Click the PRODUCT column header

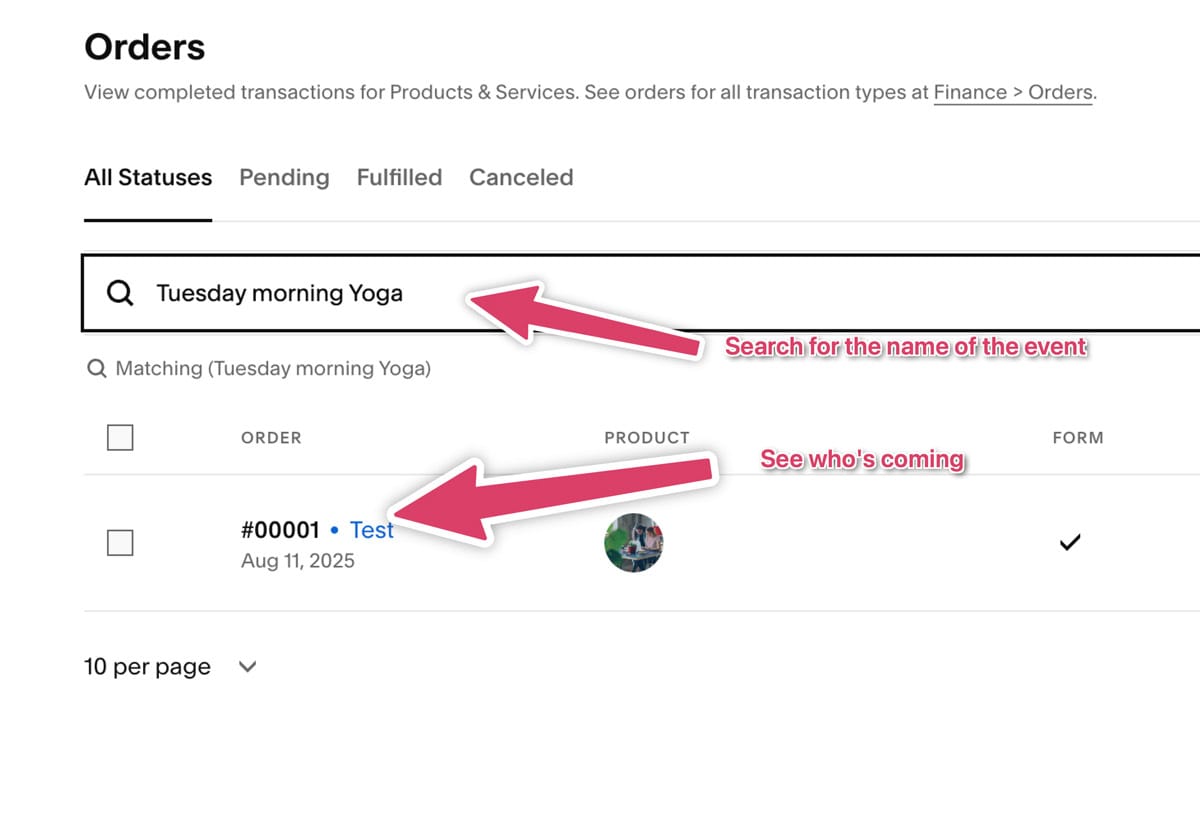point(647,438)
